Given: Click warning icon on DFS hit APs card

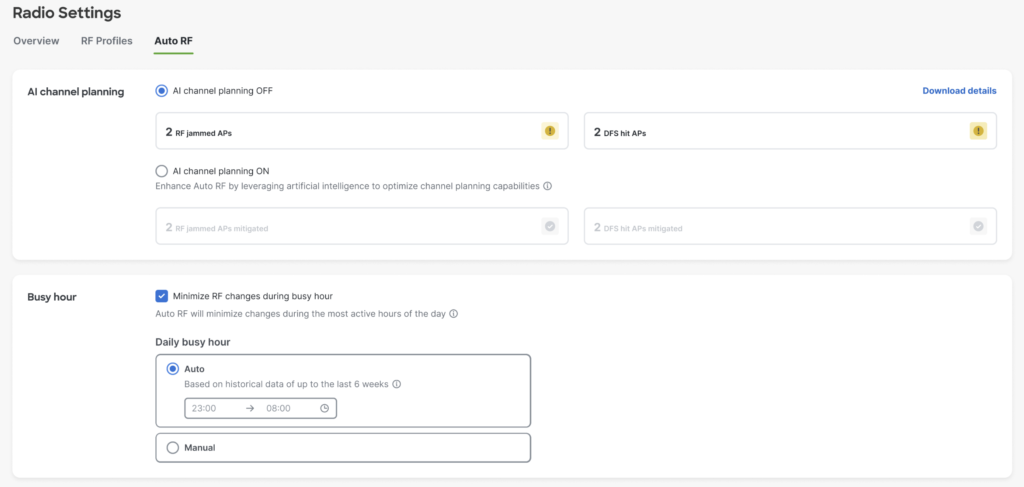Looking at the screenshot, I should 977,131.
